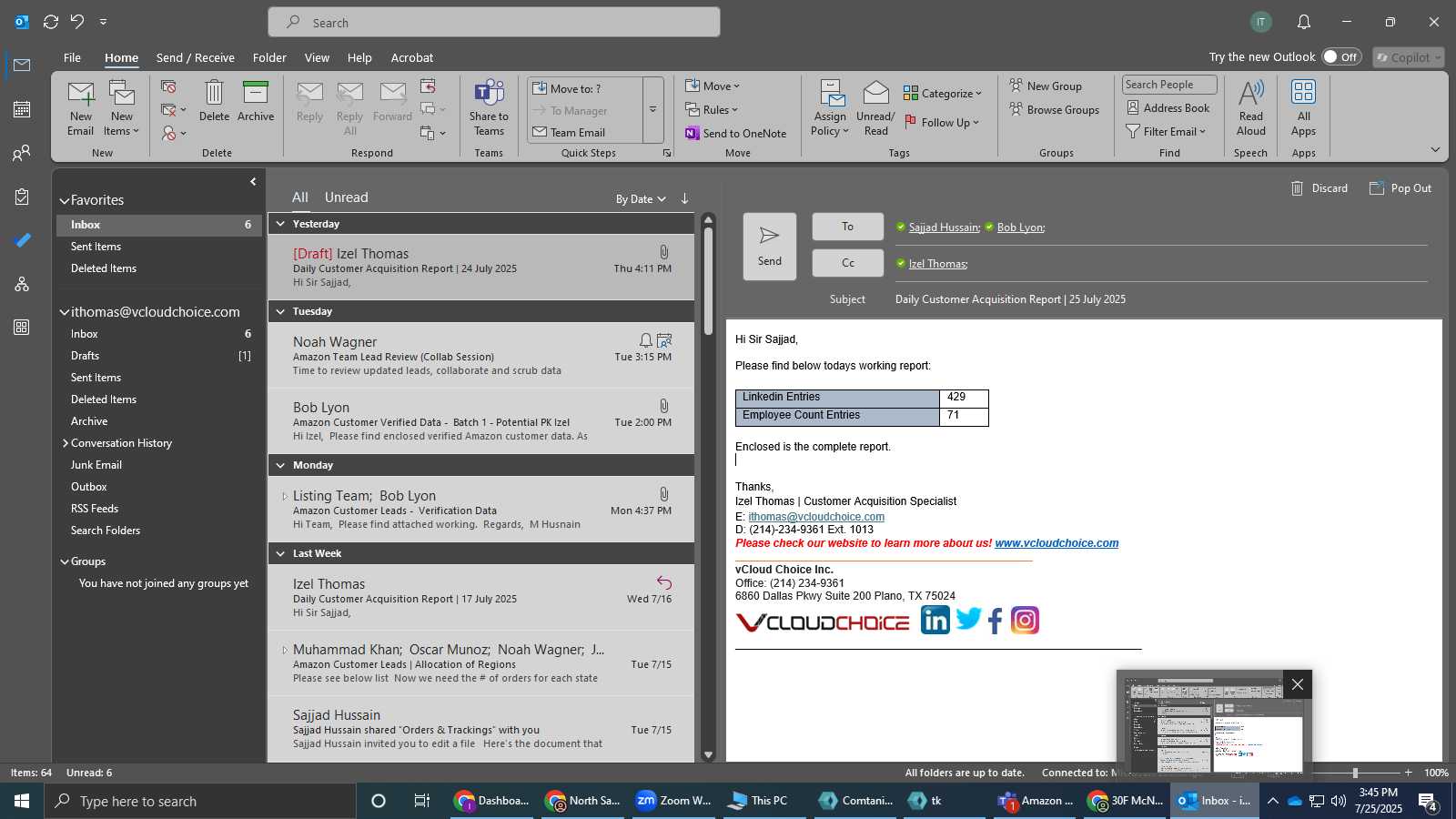Adjust the zoom slider in status bar
The image size is (1456, 819).
[x=1355, y=773]
